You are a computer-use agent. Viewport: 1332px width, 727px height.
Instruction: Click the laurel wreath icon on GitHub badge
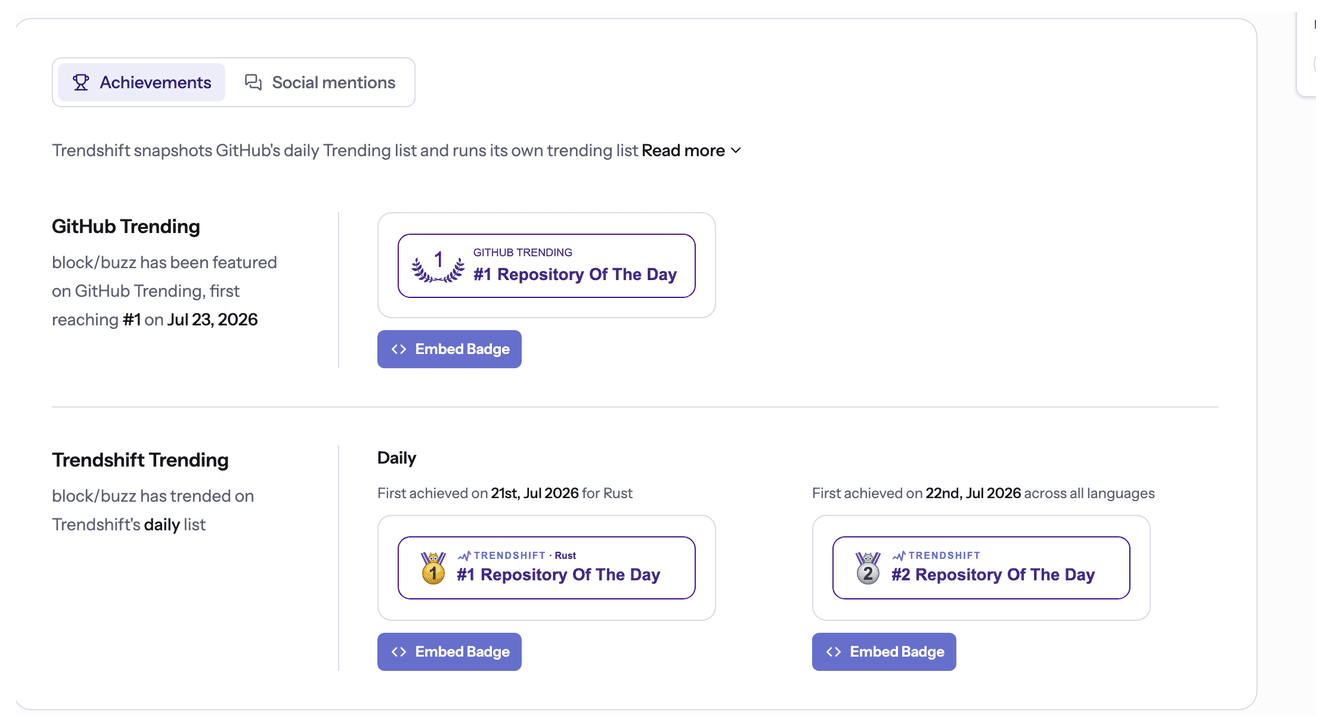438,267
